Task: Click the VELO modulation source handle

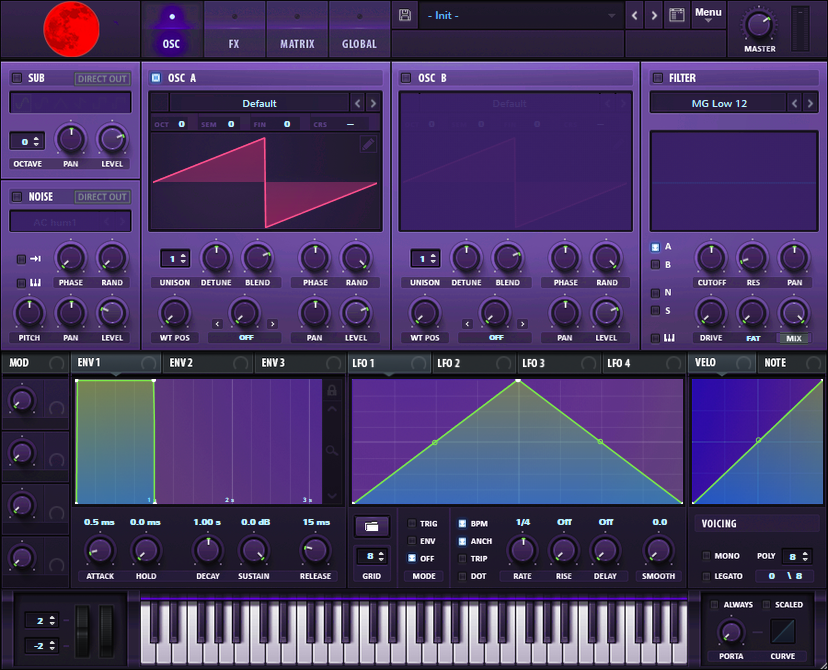Action: coord(744,363)
